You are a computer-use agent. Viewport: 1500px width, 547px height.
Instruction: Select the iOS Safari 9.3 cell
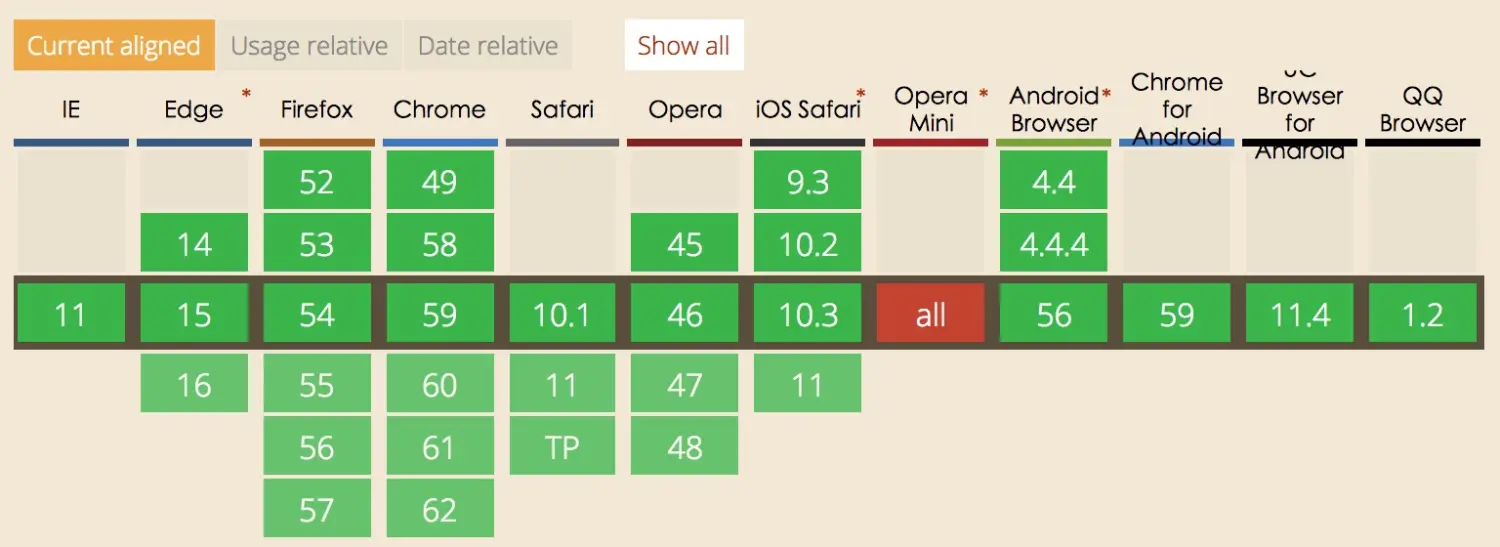[x=808, y=181]
